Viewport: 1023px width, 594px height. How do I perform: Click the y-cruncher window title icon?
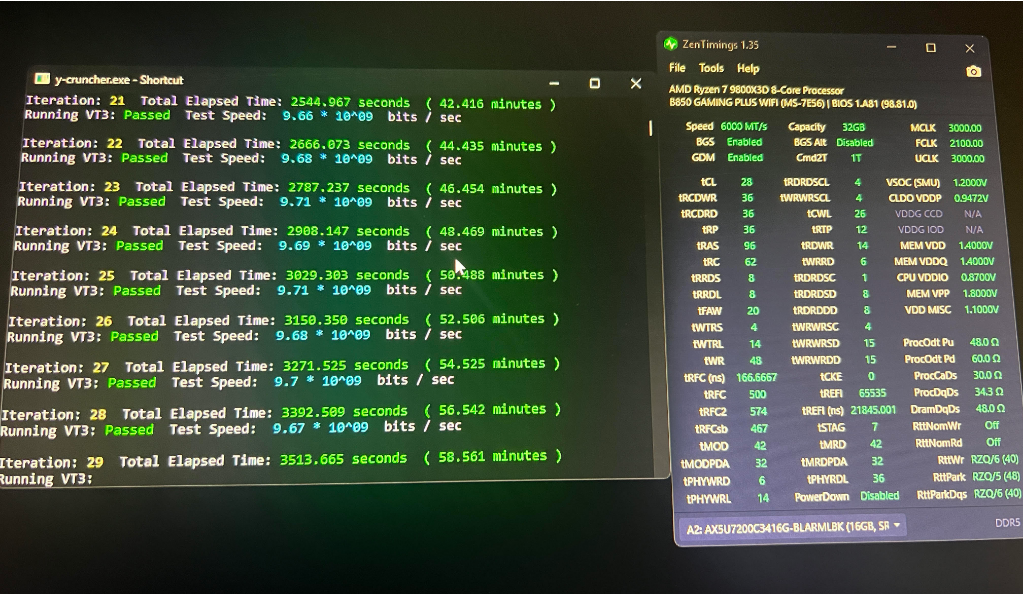[x=42, y=79]
